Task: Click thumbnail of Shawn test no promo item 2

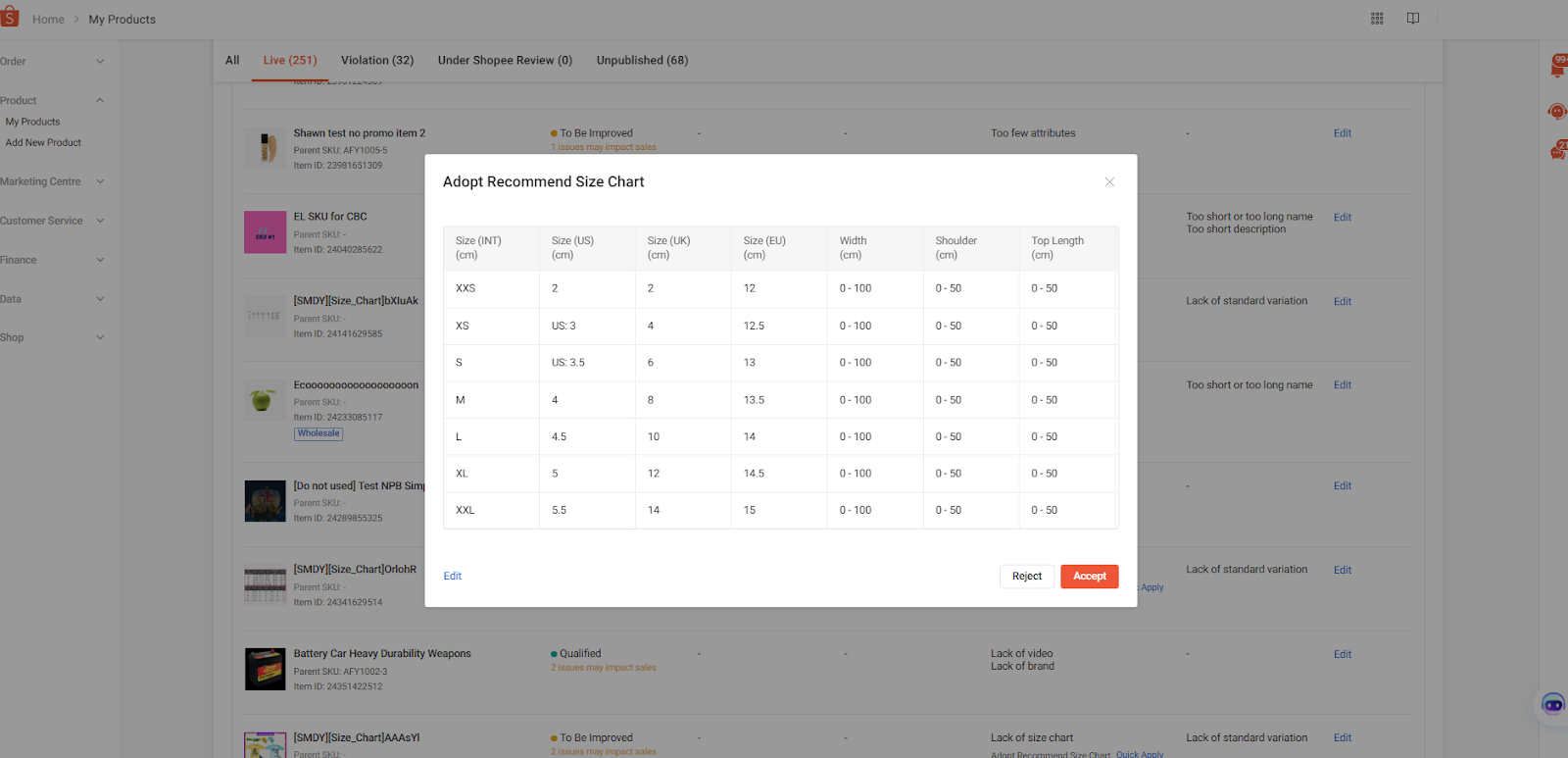Action: (265, 148)
